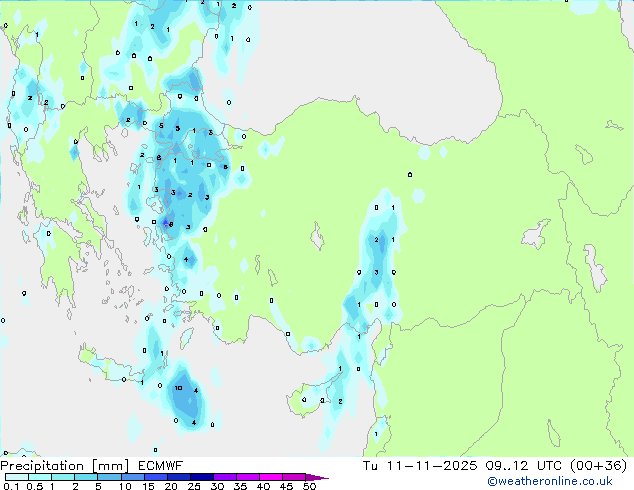
Task: Select the legend label 15
Action: pyautogui.click(x=148, y=486)
